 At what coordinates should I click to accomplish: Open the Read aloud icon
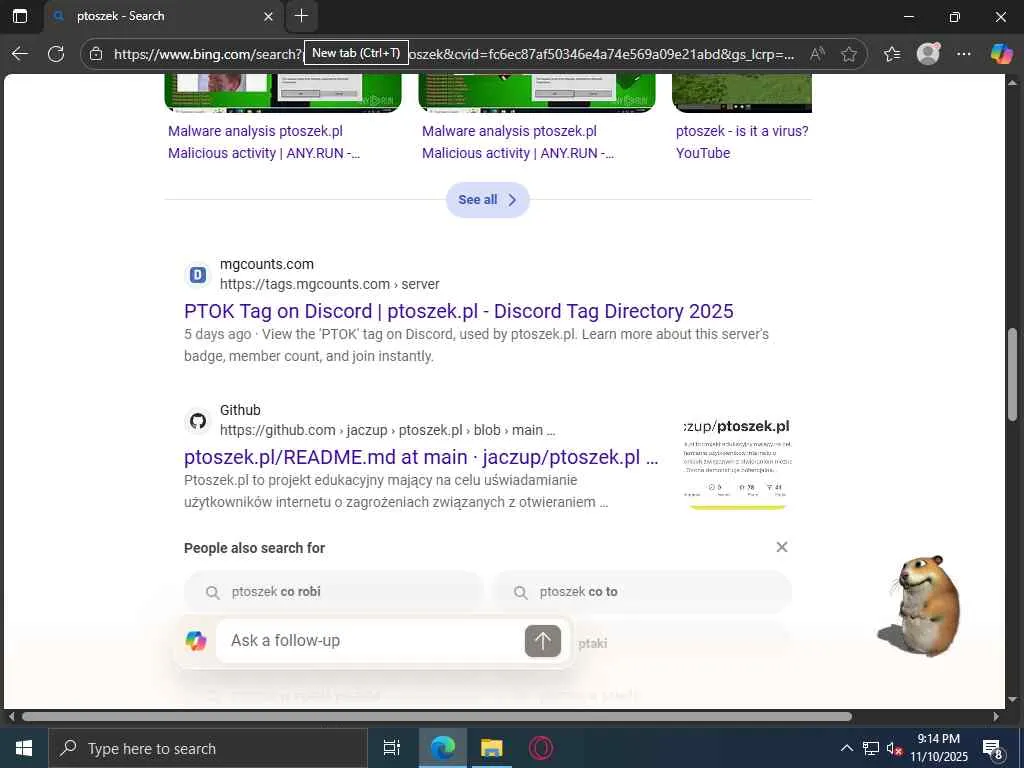coord(817,54)
